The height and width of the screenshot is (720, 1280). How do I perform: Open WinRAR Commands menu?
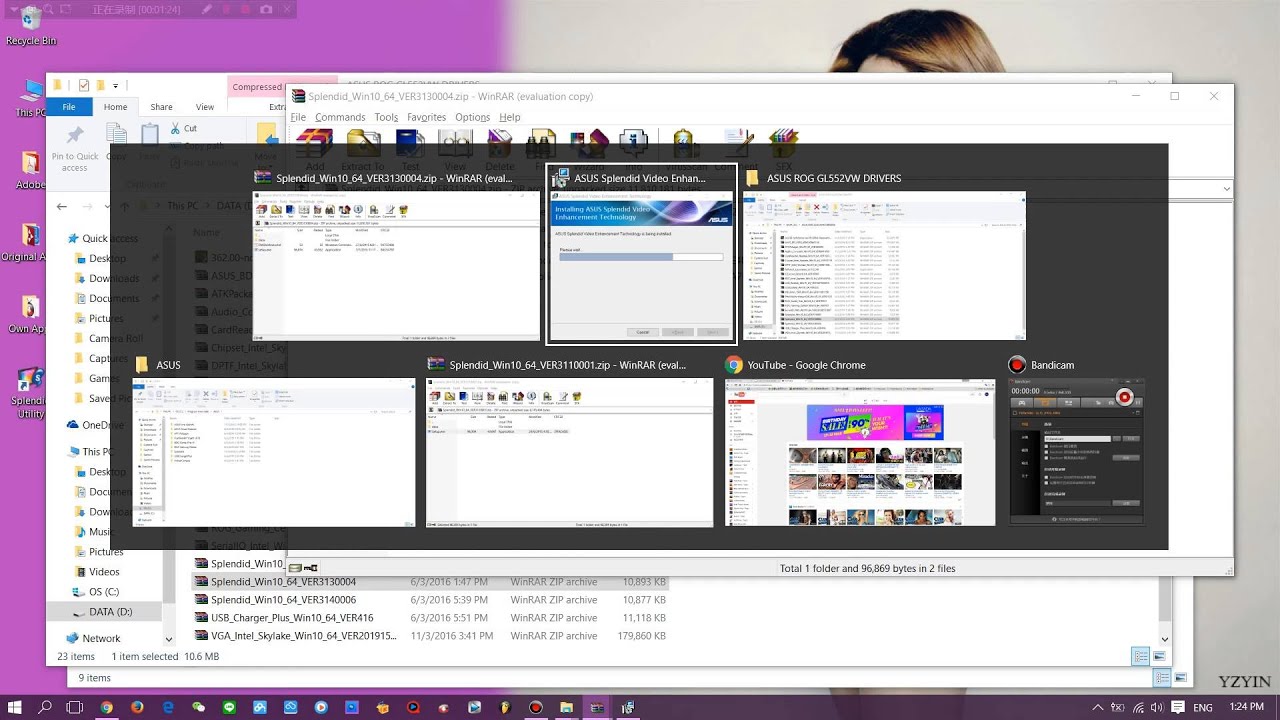[340, 117]
